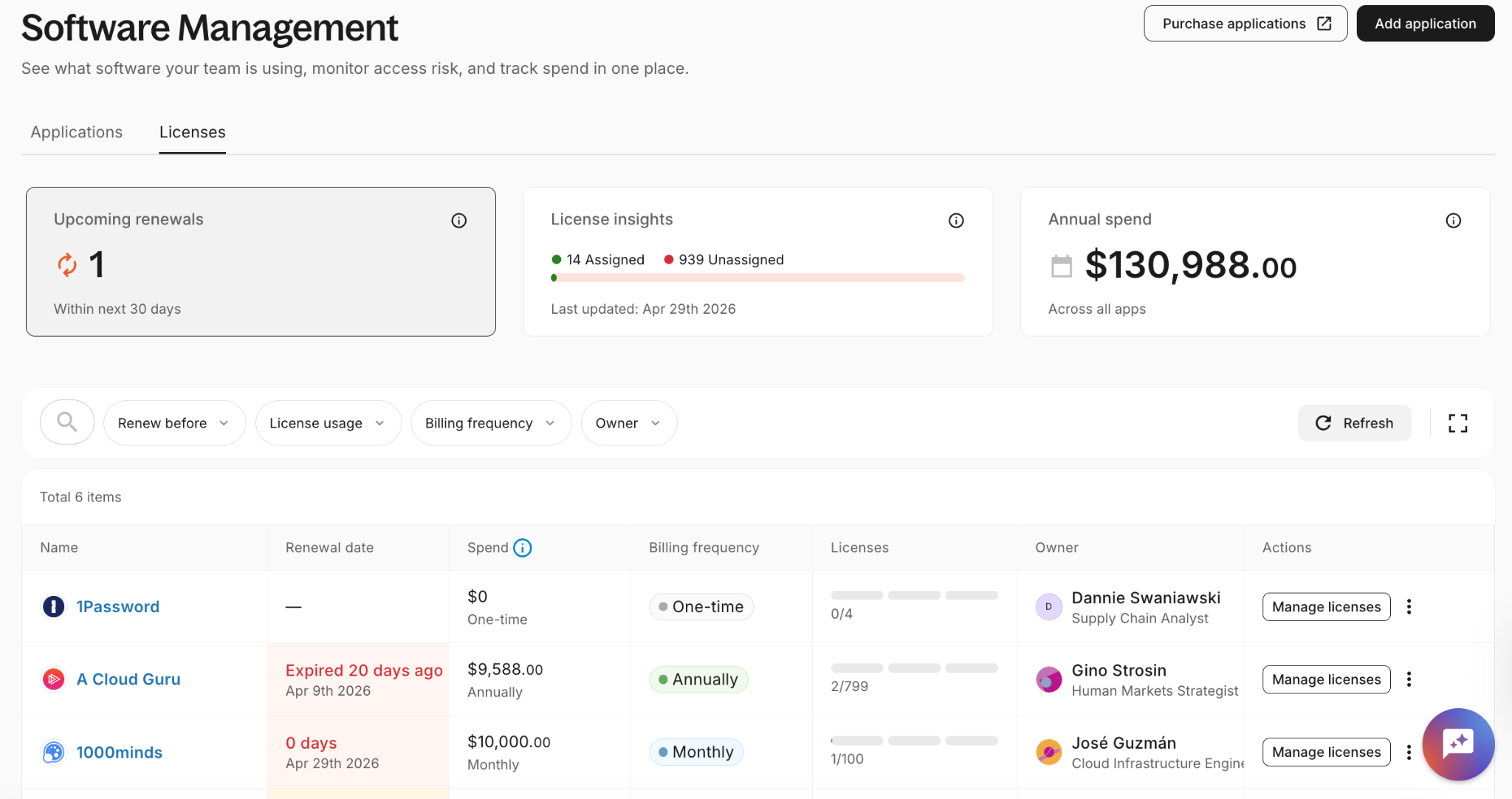Click License insights info icon
The height and width of the screenshot is (799, 1512).
(x=956, y=221)
